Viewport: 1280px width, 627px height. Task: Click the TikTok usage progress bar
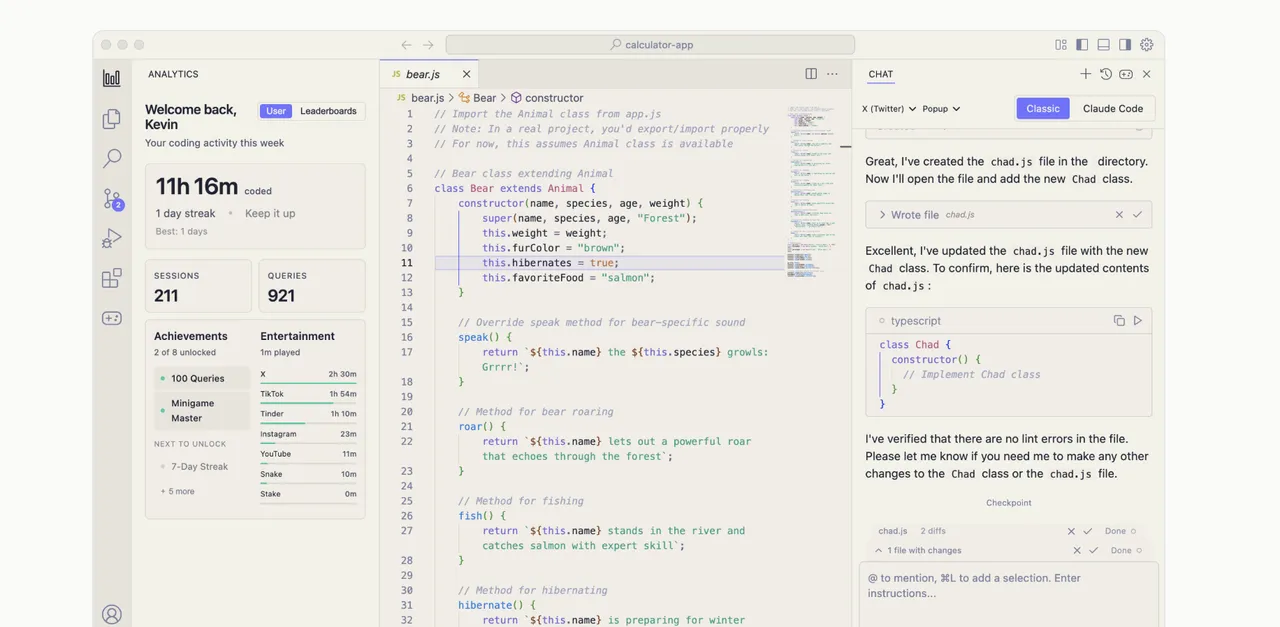308,402
